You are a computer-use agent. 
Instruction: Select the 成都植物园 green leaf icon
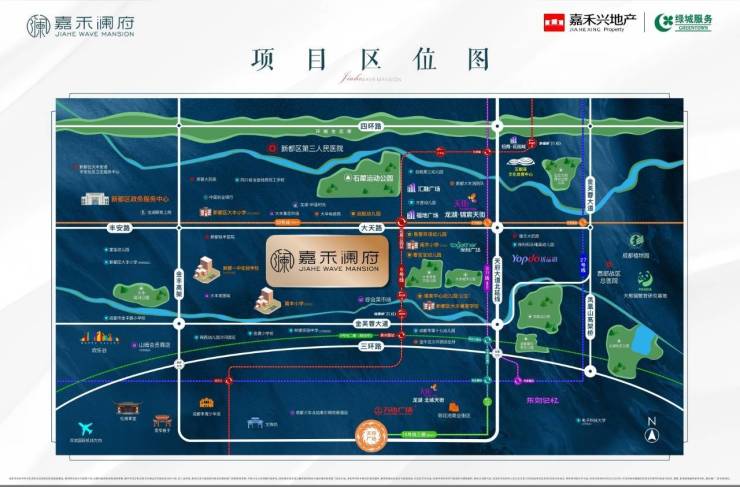click(x=636, y=241)
